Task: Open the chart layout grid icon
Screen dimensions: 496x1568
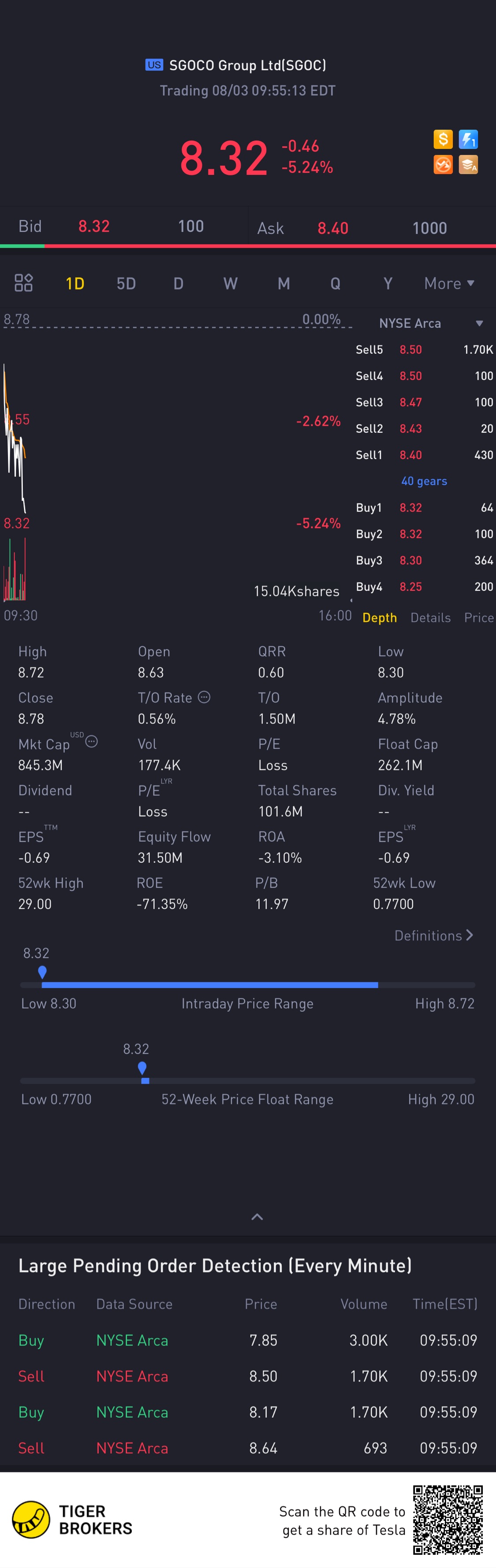Action: [x=23, y=283]
